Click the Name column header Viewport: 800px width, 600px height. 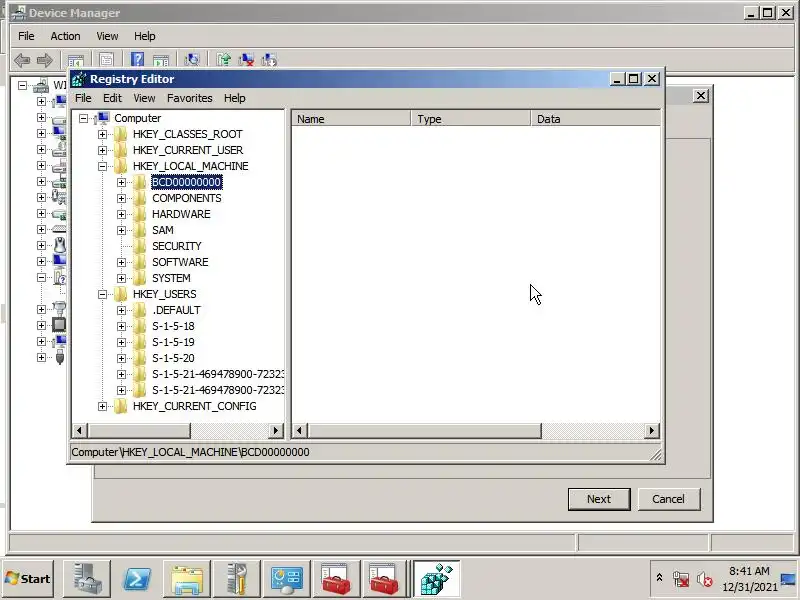(x=351, y=119)
